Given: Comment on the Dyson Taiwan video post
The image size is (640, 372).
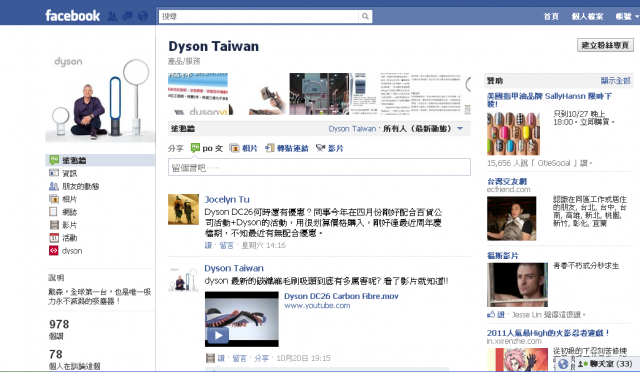Looking at the screenshot, I should click(239, 359).
